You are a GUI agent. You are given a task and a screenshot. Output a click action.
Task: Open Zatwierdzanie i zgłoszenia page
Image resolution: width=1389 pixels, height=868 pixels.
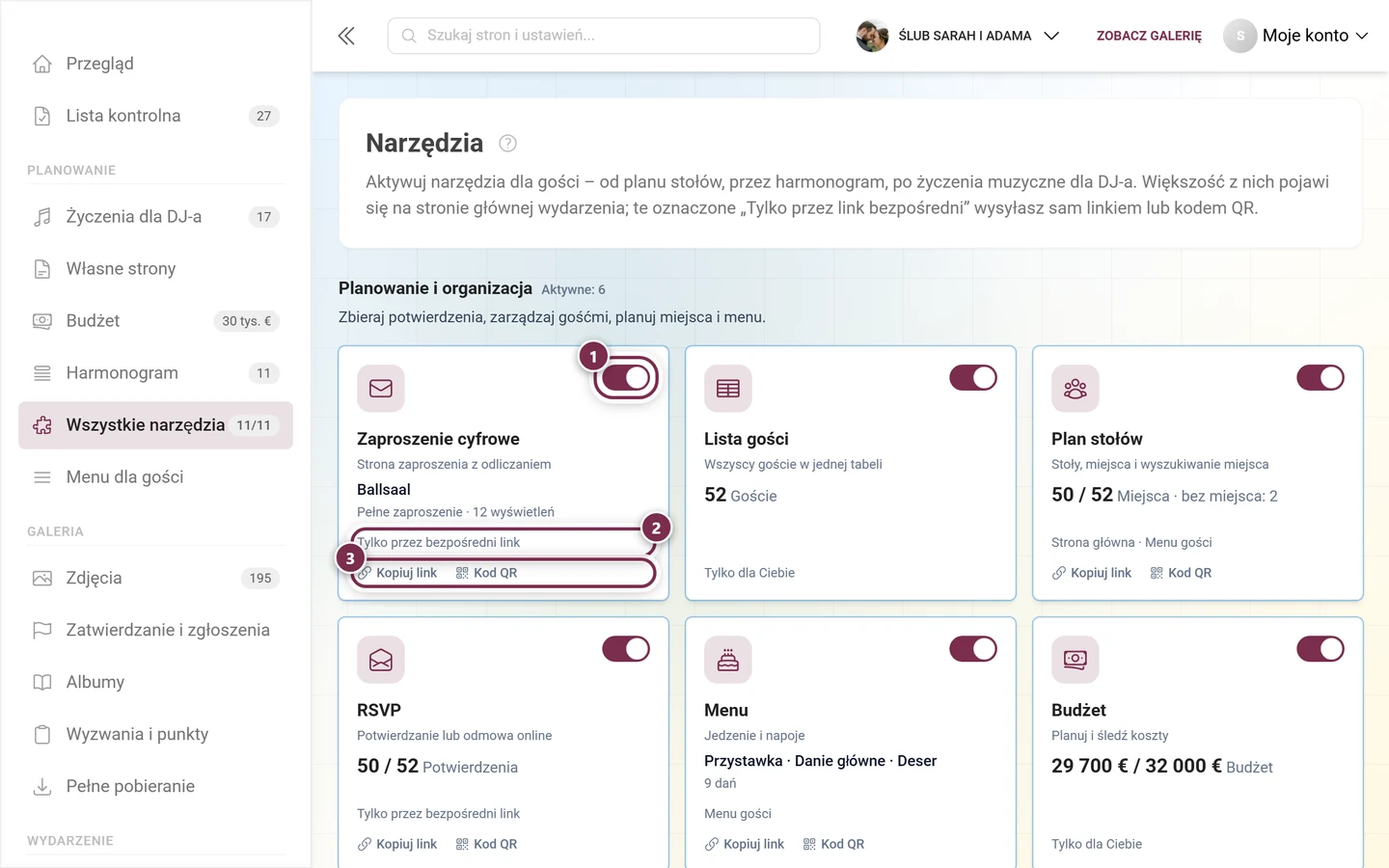[155, 631]
